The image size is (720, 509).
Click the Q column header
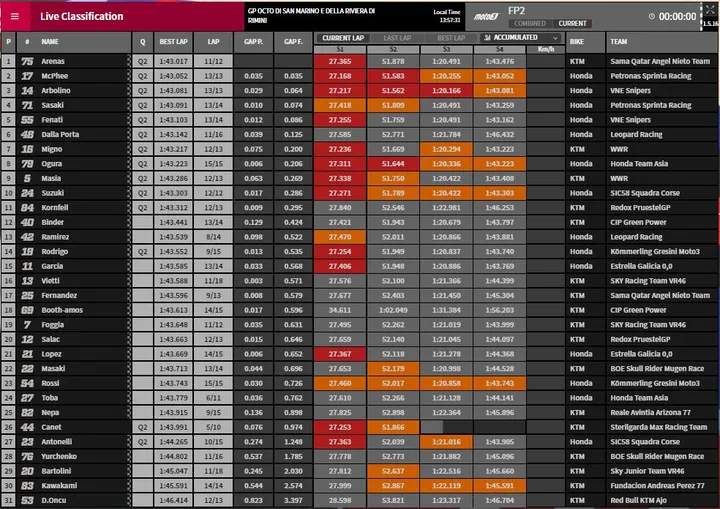pyautogui.click(x=143, y=42)
